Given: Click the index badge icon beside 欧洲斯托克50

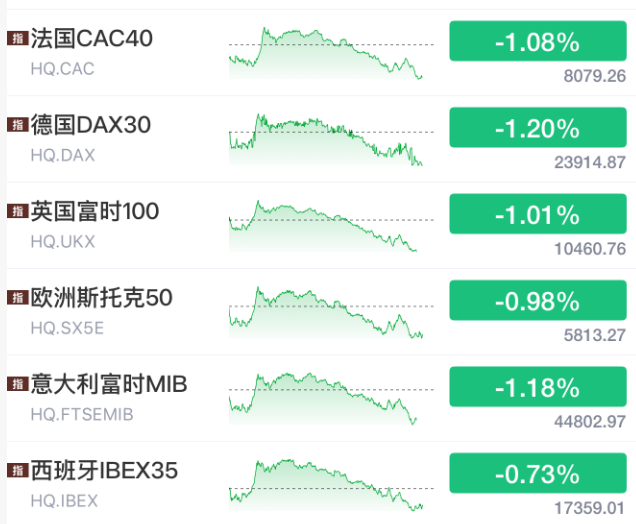Looking at the screenshot, I should click(x=17, y=297).
